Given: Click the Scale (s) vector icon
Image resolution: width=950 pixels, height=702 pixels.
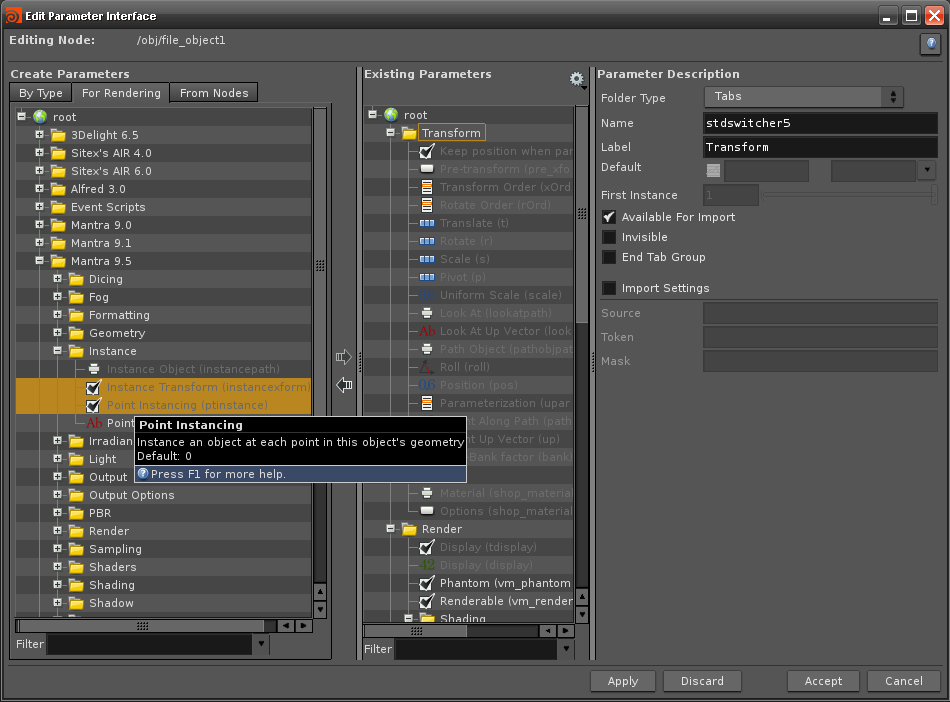Looking at the screenshot, I should [x=427, y=259].
